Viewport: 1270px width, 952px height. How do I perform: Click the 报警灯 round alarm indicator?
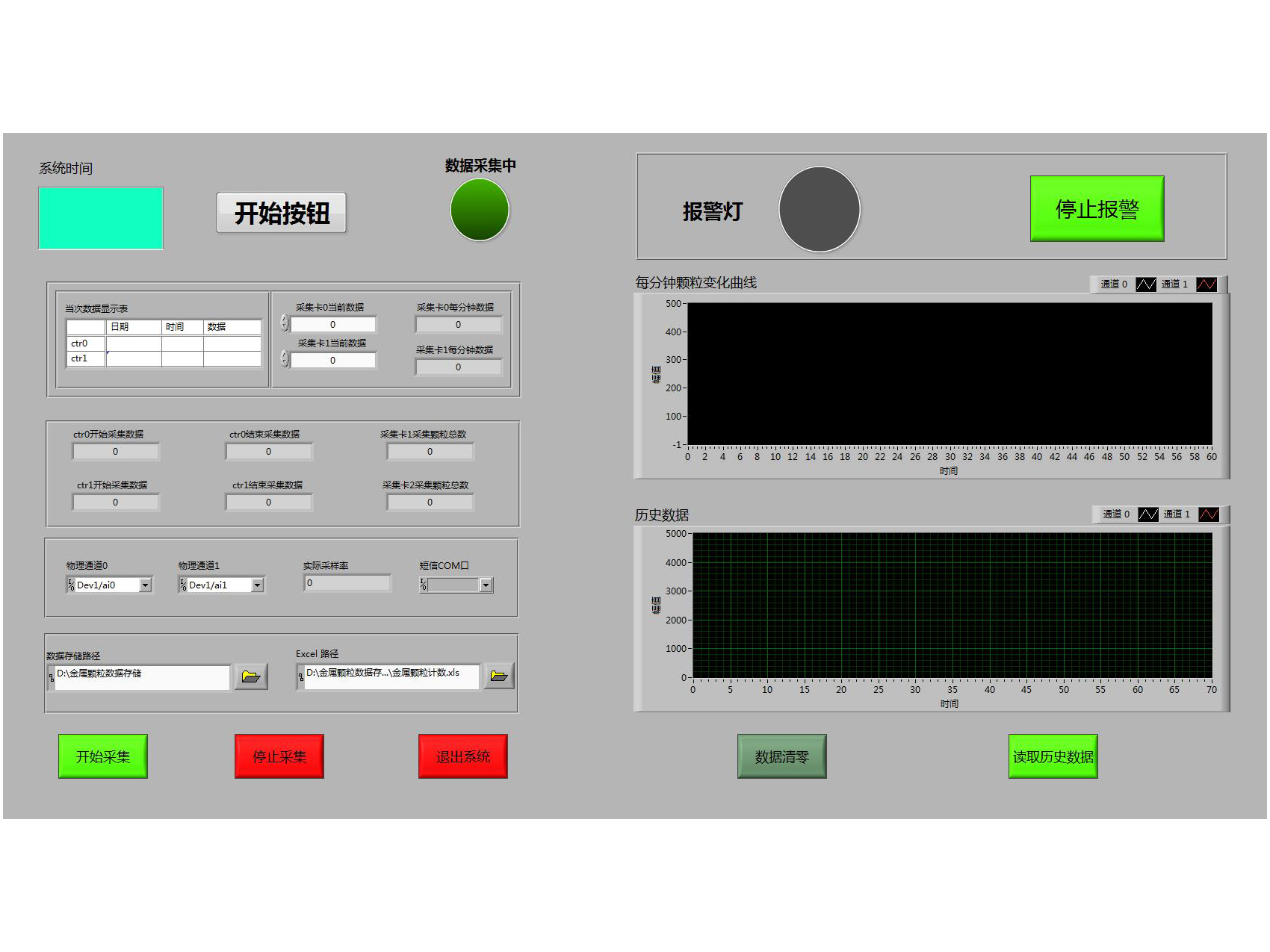point(819,210)
